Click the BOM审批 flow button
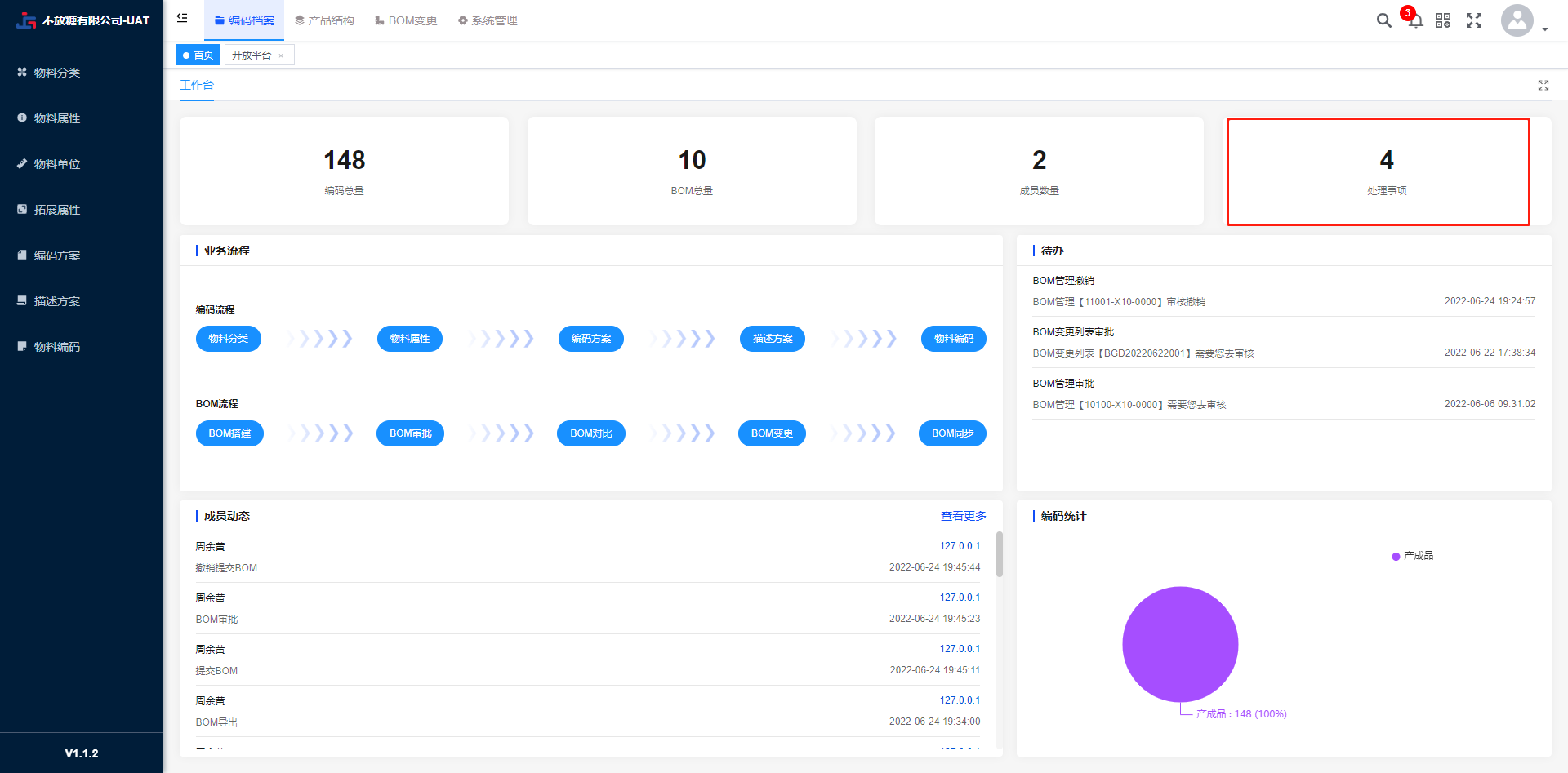Image resolution: width=1568 pixels, height=773 pixels. 410,433
